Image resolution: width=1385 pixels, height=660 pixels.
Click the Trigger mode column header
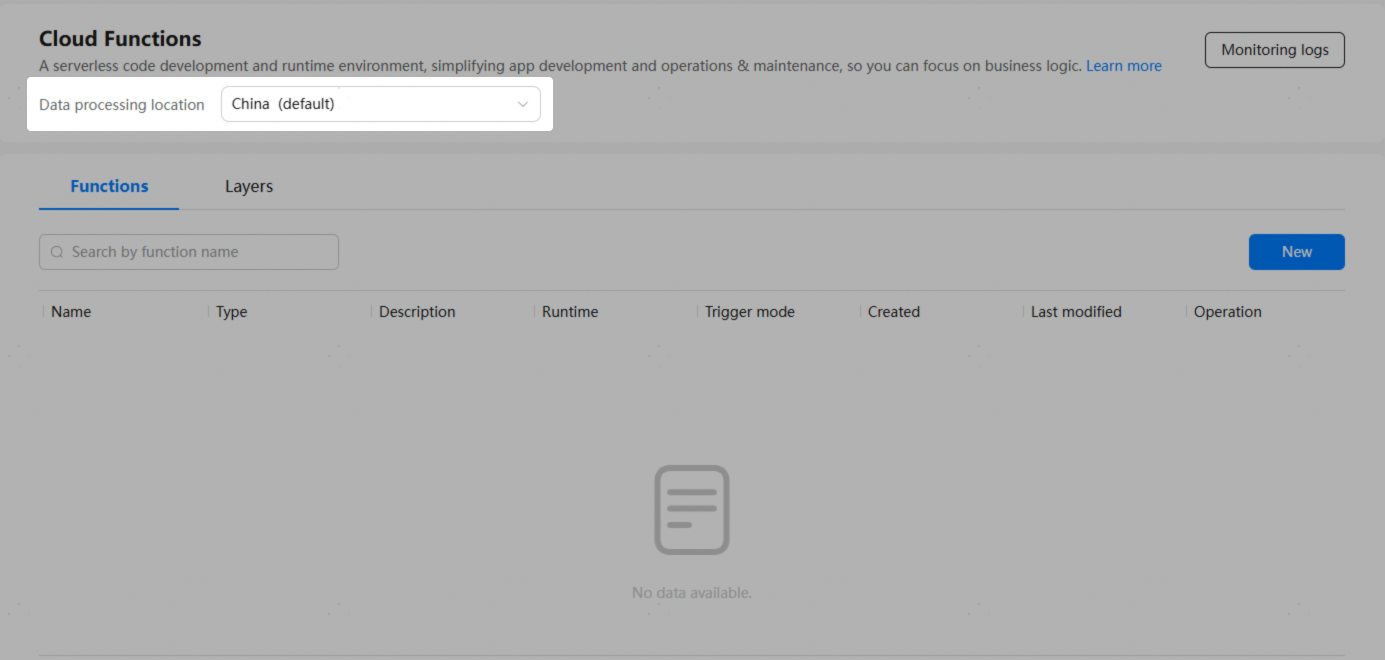click(x=750, y=312)
